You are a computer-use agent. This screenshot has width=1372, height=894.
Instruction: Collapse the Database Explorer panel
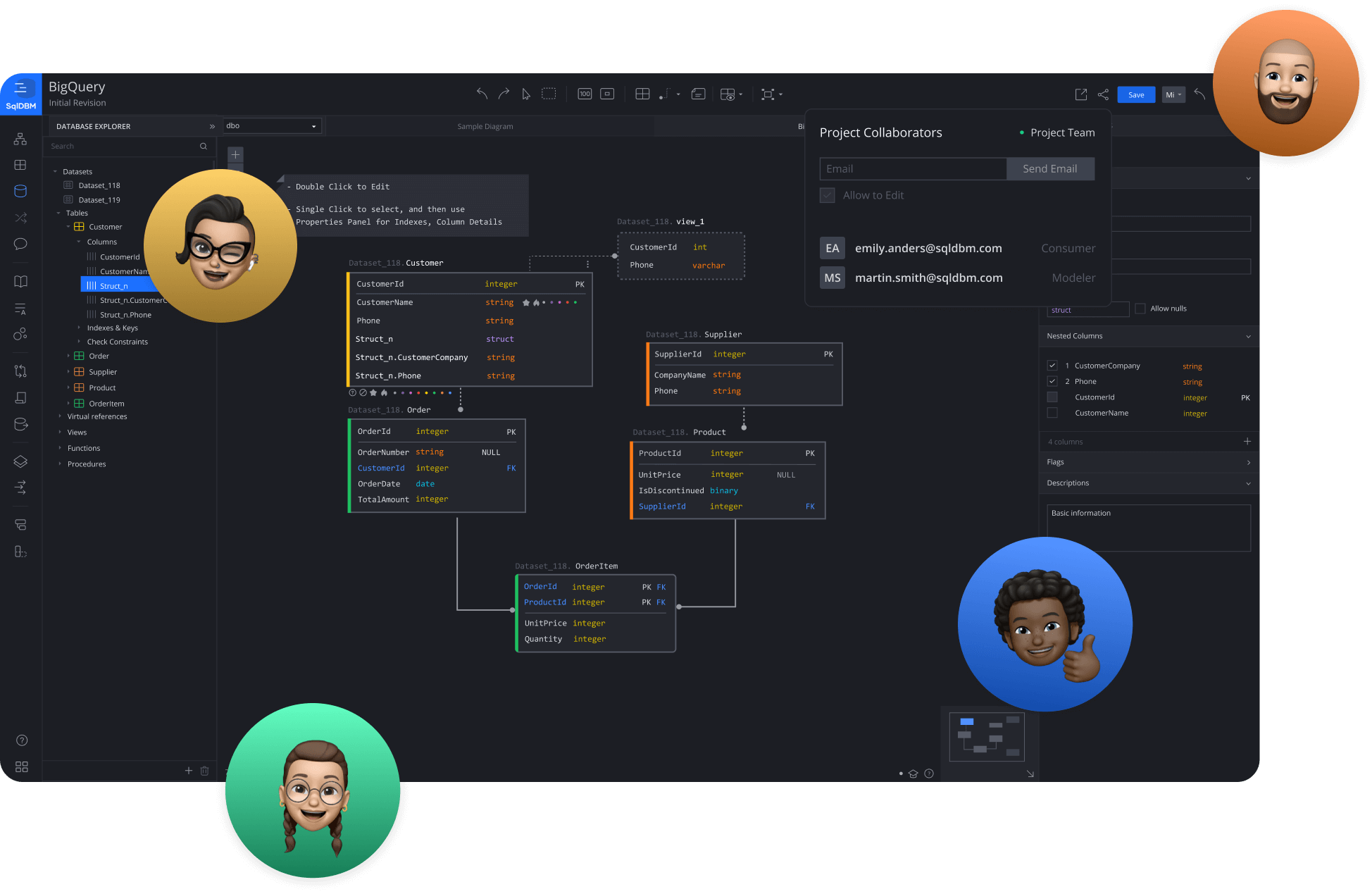[212, 126]
